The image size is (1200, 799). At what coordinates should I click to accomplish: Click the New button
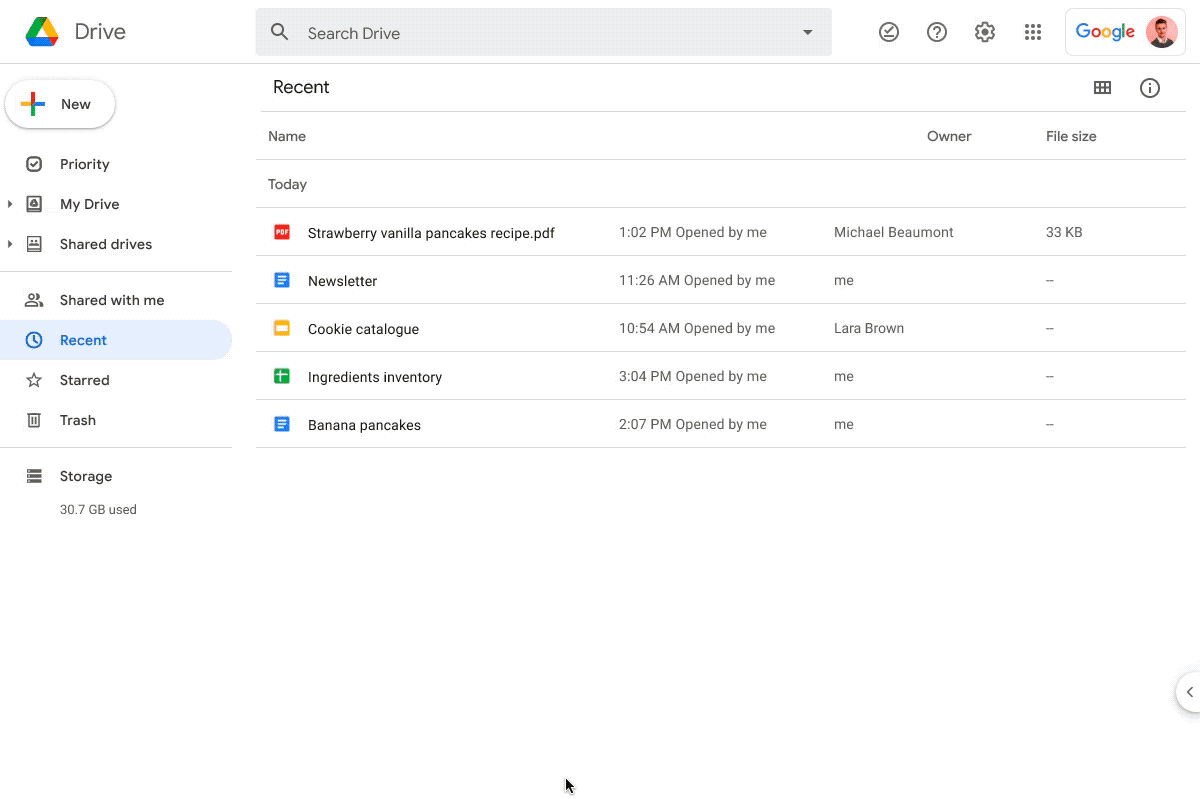pyautogui.click(x=60, y=104)
